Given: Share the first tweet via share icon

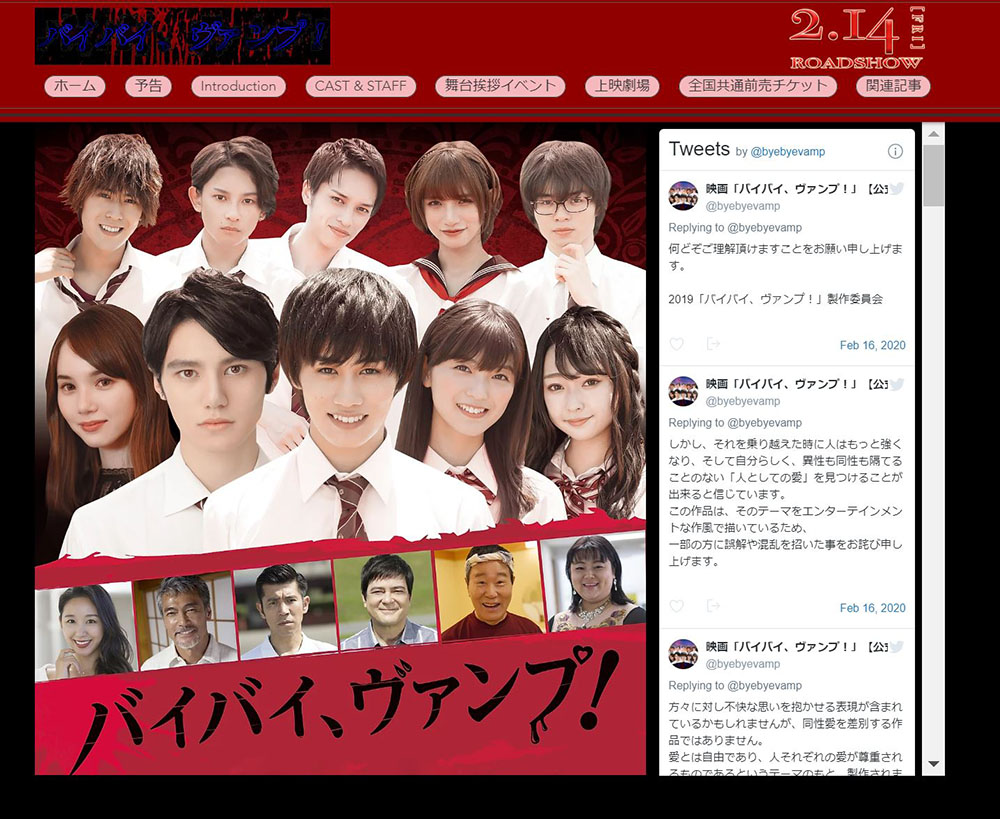Looking at the screenshot, I should click(x=713, y=345).
